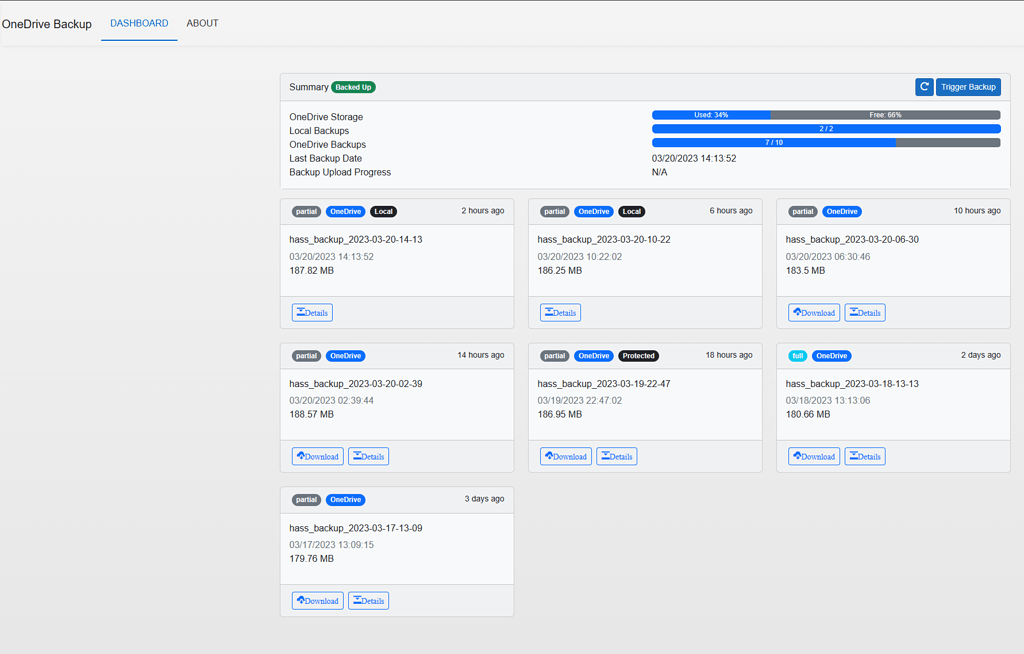The height and width of the screenshot is (654, 1024).
Task: Click the Download icon for hass_backup_2023-03-18-13-13
Action: 813,456
